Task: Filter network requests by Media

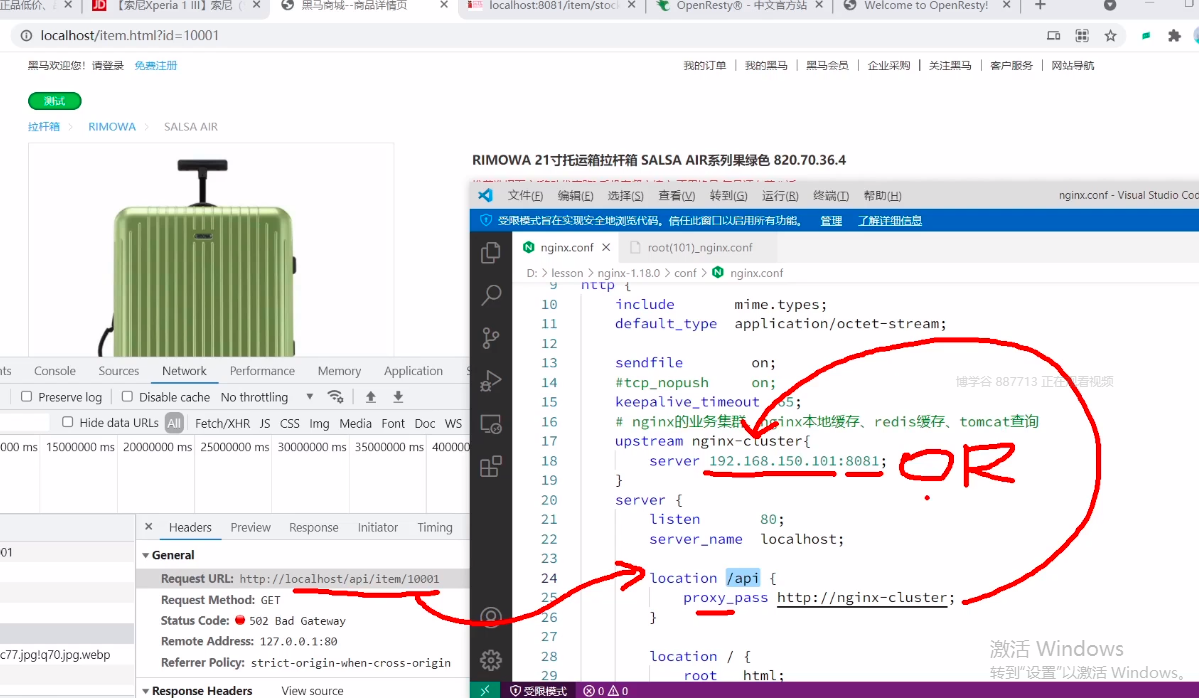Action: click(356, 423)
